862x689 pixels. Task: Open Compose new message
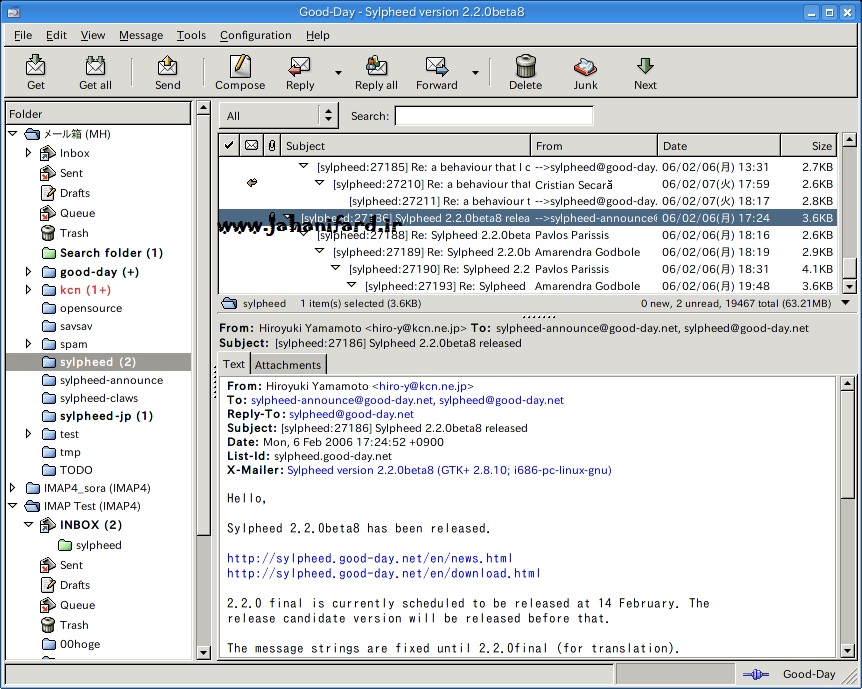[240, 67]
